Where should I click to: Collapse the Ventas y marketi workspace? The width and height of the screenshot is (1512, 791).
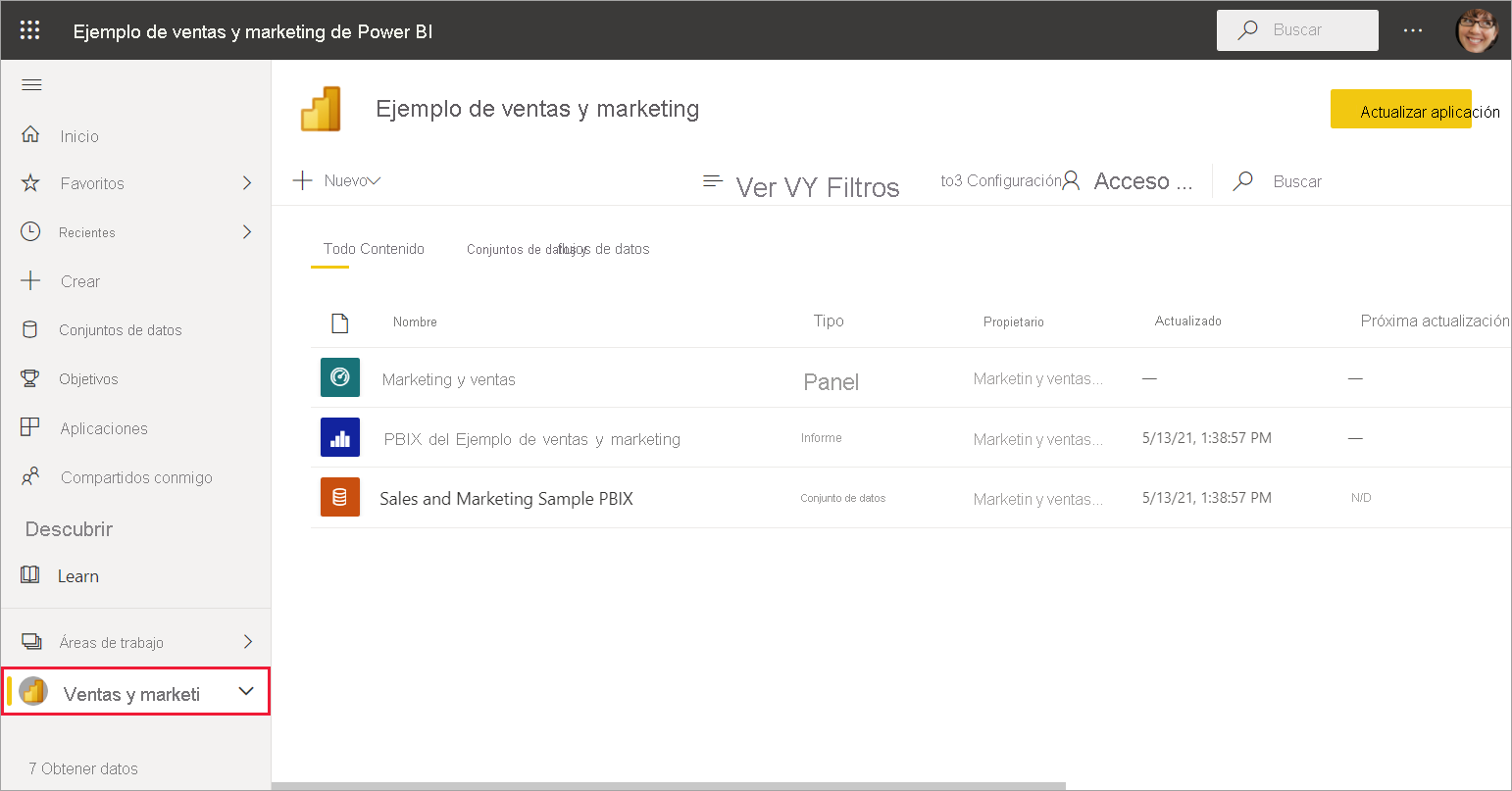(246, 691)
